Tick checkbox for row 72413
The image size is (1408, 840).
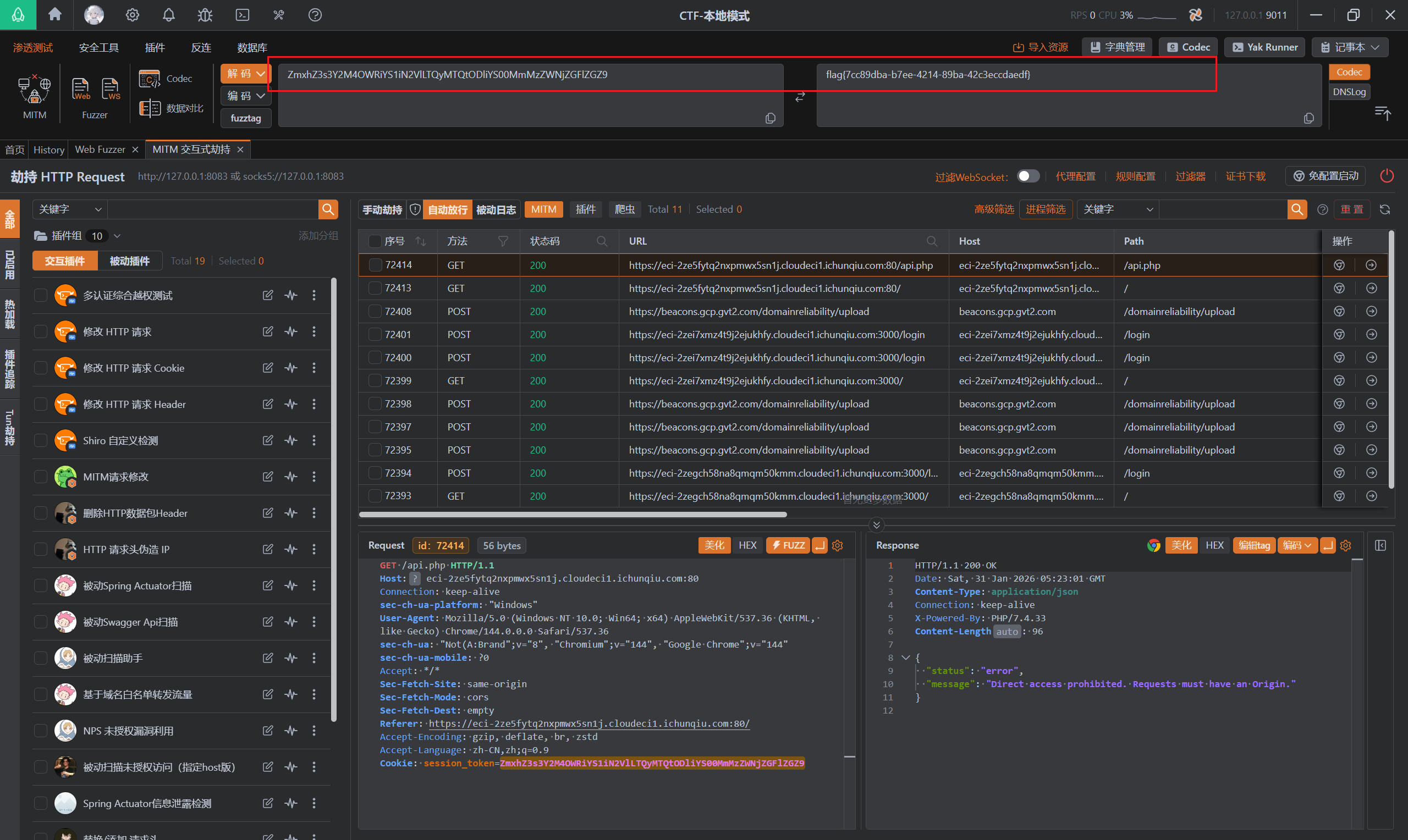point(375,288)
